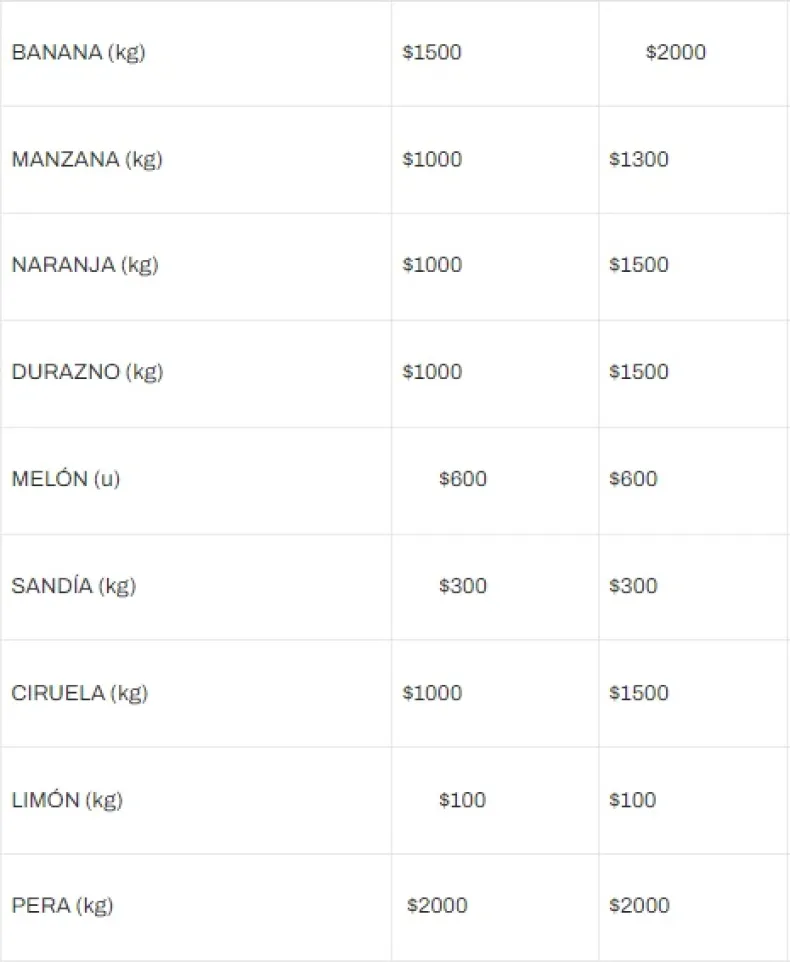
Task: Click the PERA (kg) cell
Action: pos(62,906)
